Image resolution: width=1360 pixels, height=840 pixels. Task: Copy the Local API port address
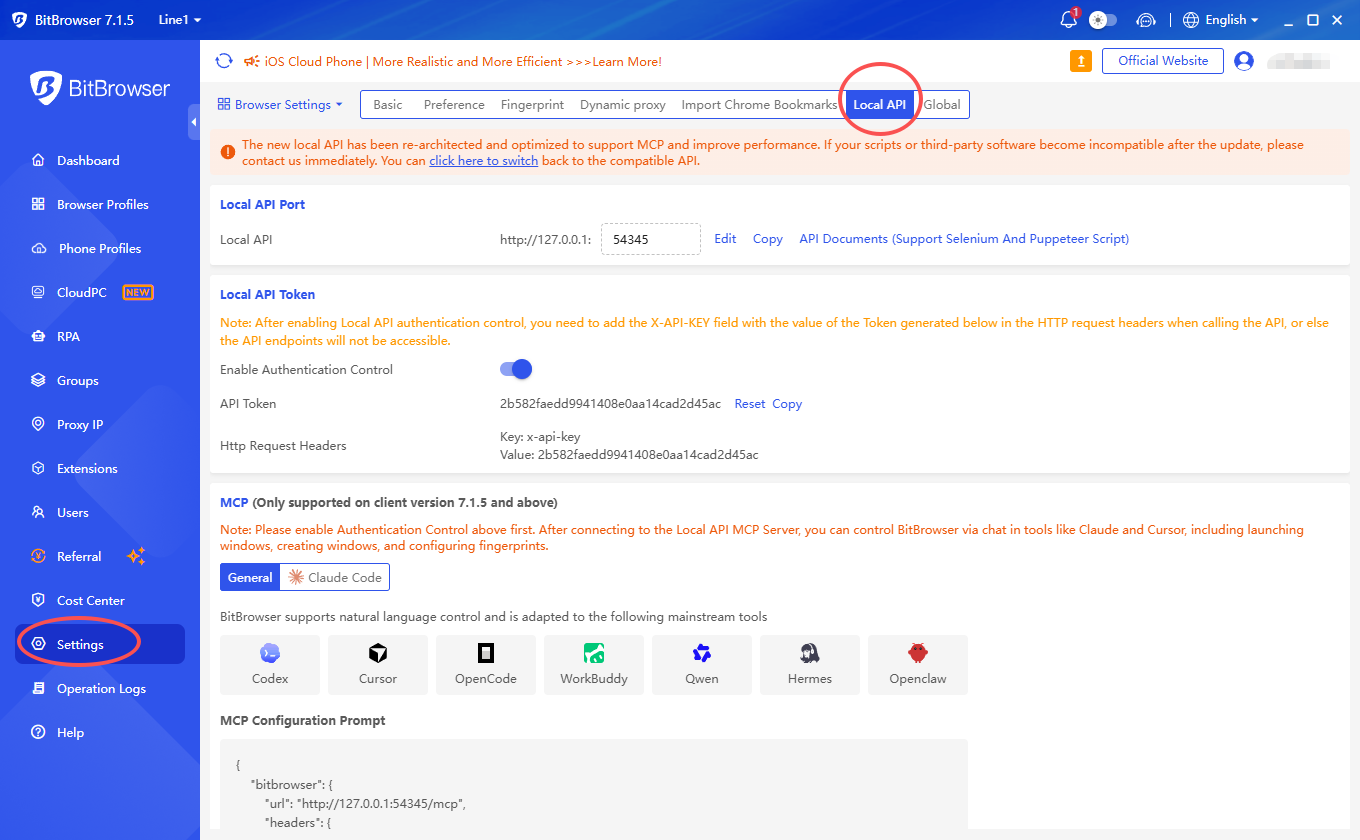768,239
